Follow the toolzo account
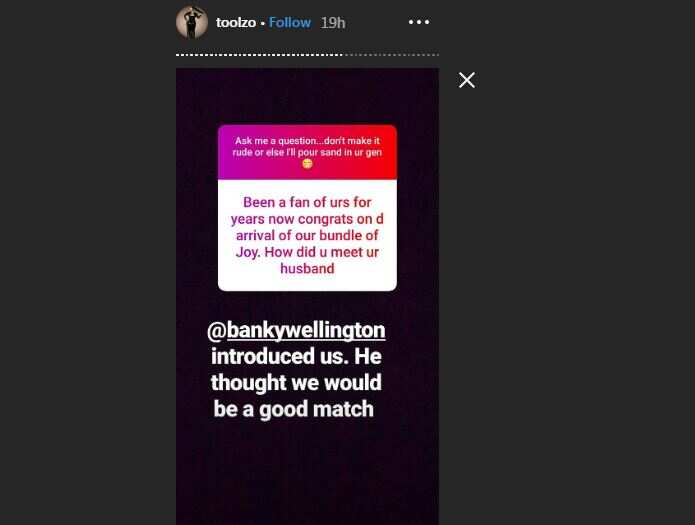Screen dimensions: 695x525 [290, 23]
